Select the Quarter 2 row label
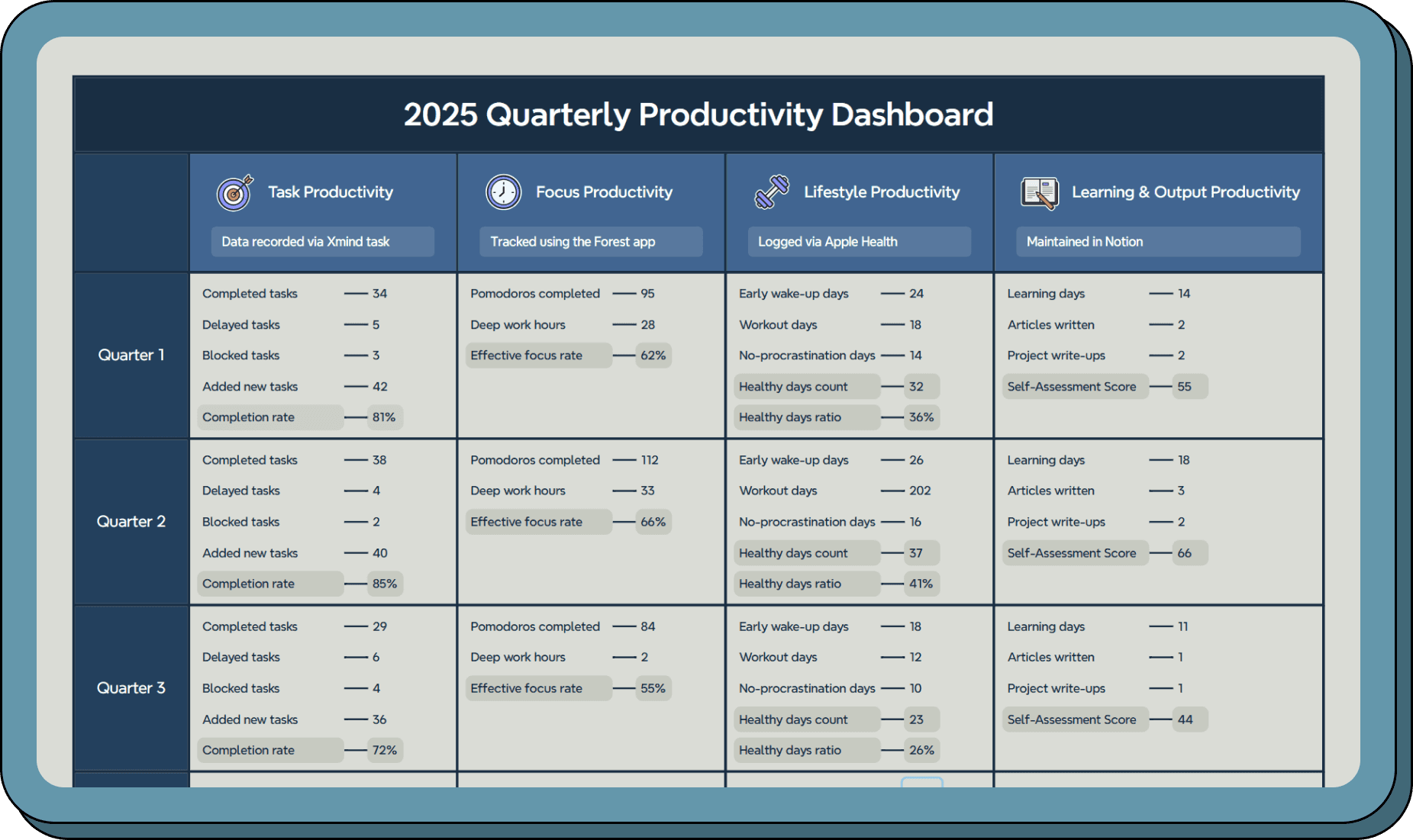Viewport: 1413px width, 840px height. (x=131, y=521)
